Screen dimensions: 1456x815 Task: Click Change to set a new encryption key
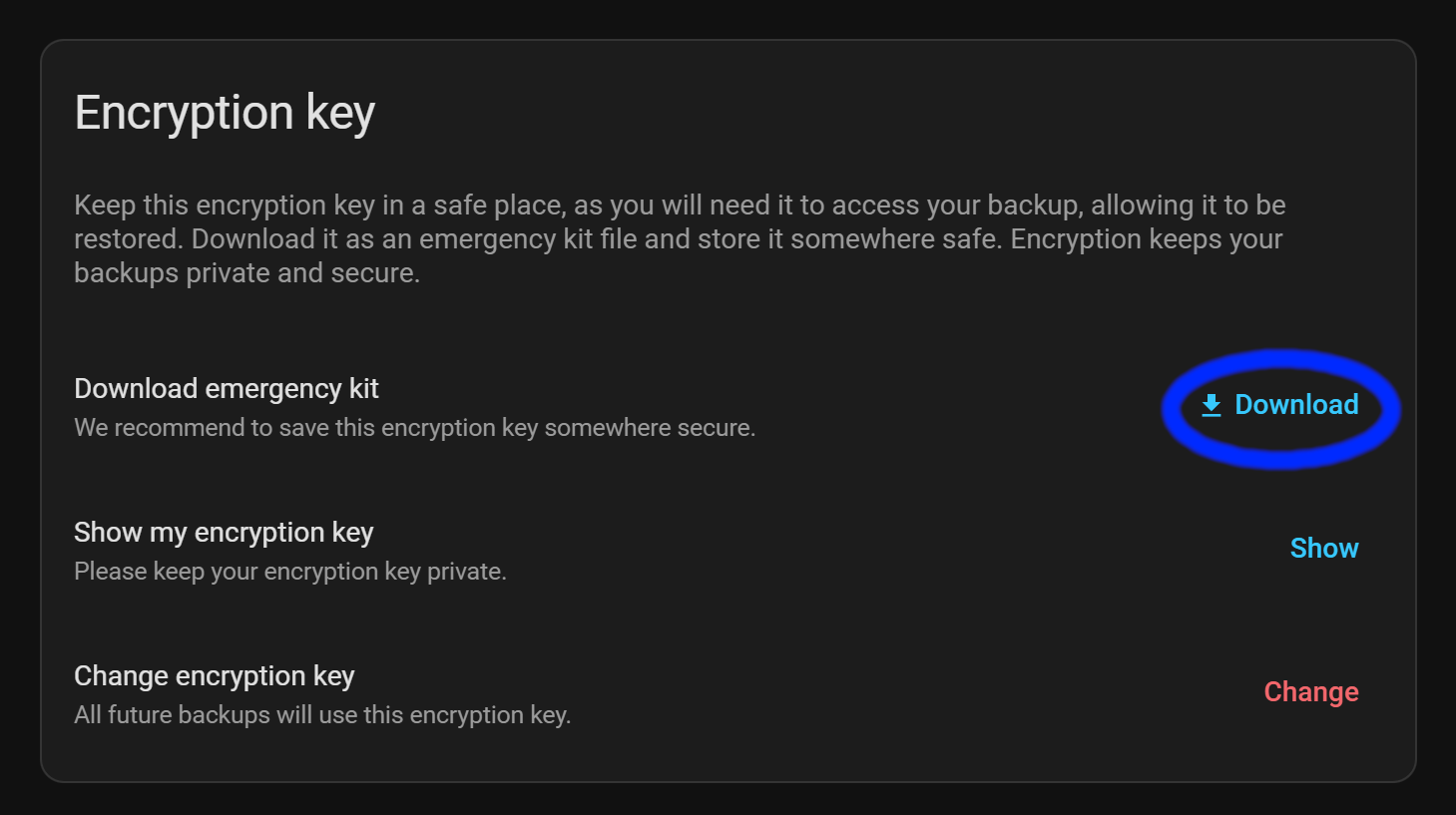[x=1311, y=691]
